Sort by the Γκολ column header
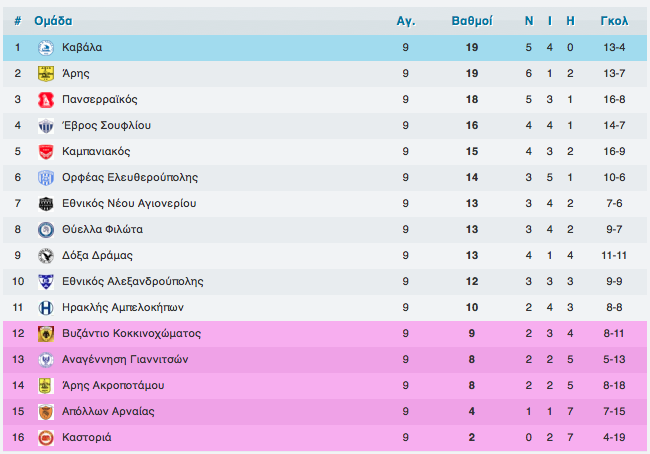This screenshot has width=650, height=454. click(614, 21)
